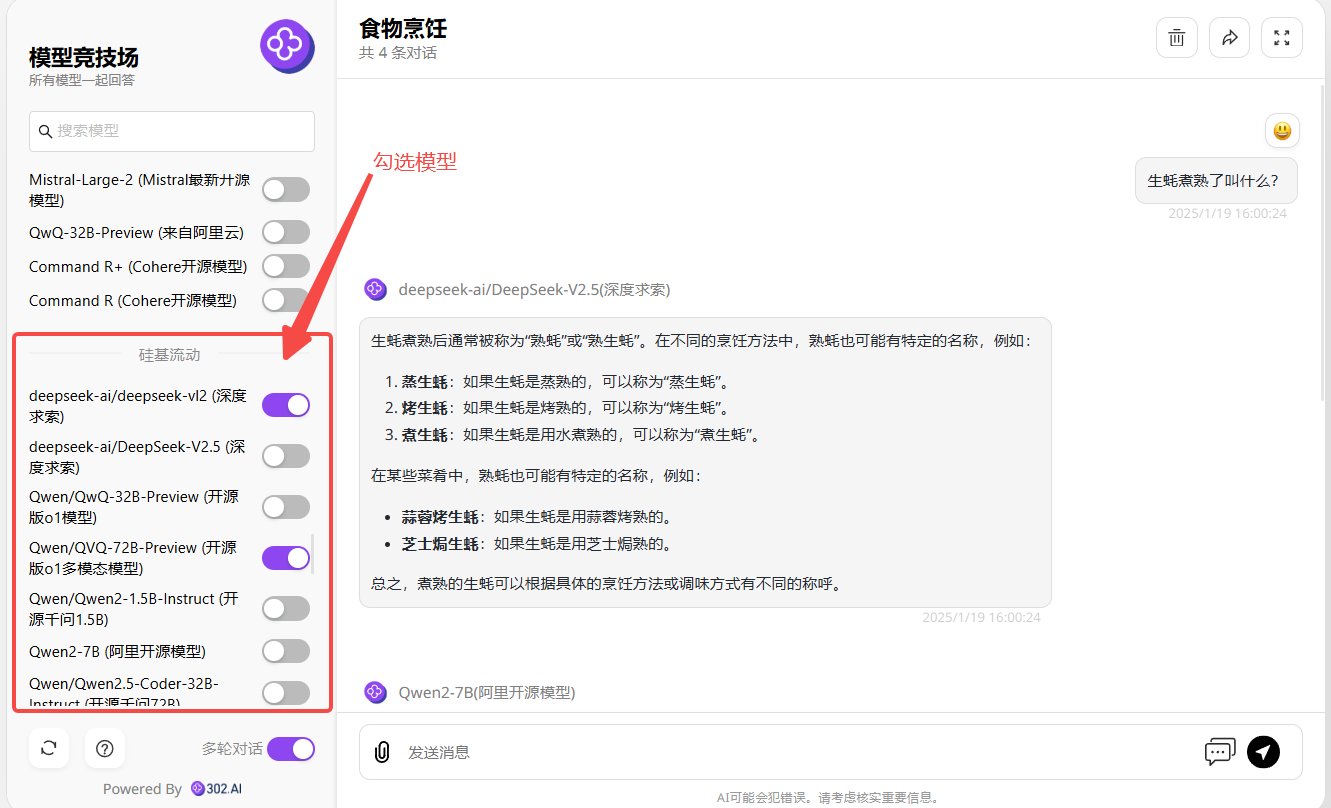Click the 搜索模型 search input field
Image resolution: width=1331 pixels, height=808 pixels.
coord(172,131)
